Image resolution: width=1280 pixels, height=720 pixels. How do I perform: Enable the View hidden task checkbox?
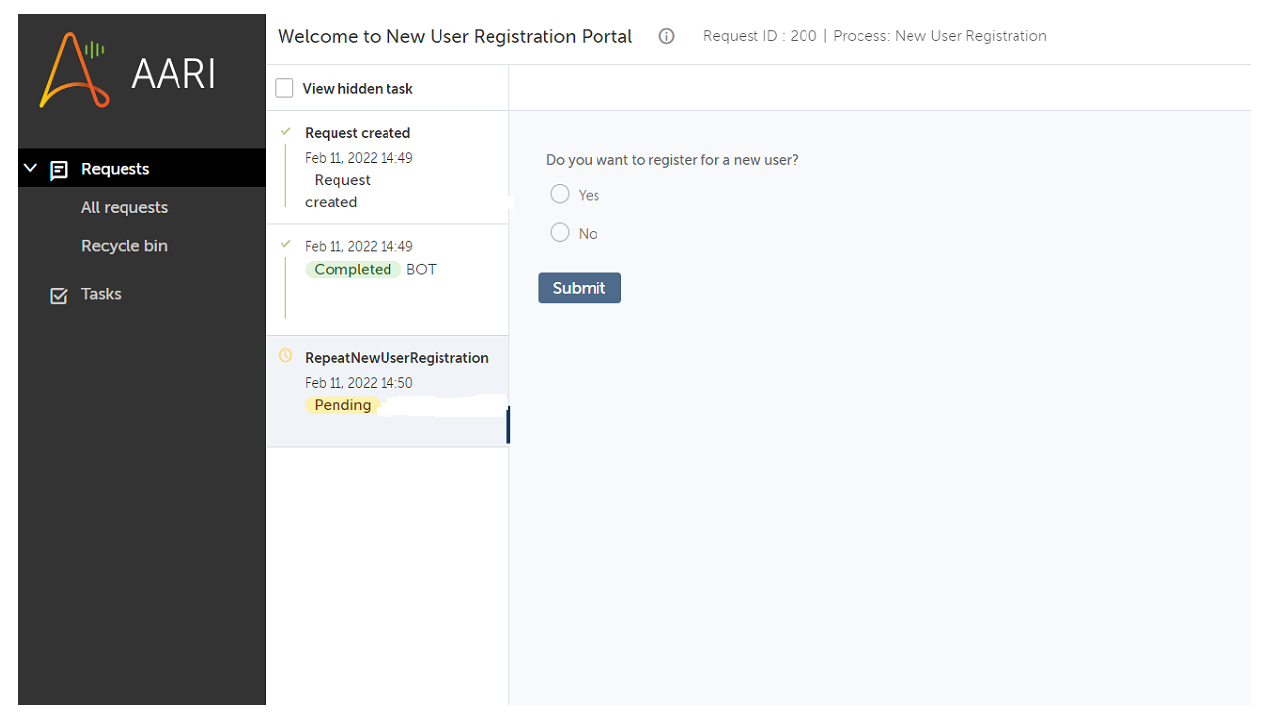click(x=285, y=89)
